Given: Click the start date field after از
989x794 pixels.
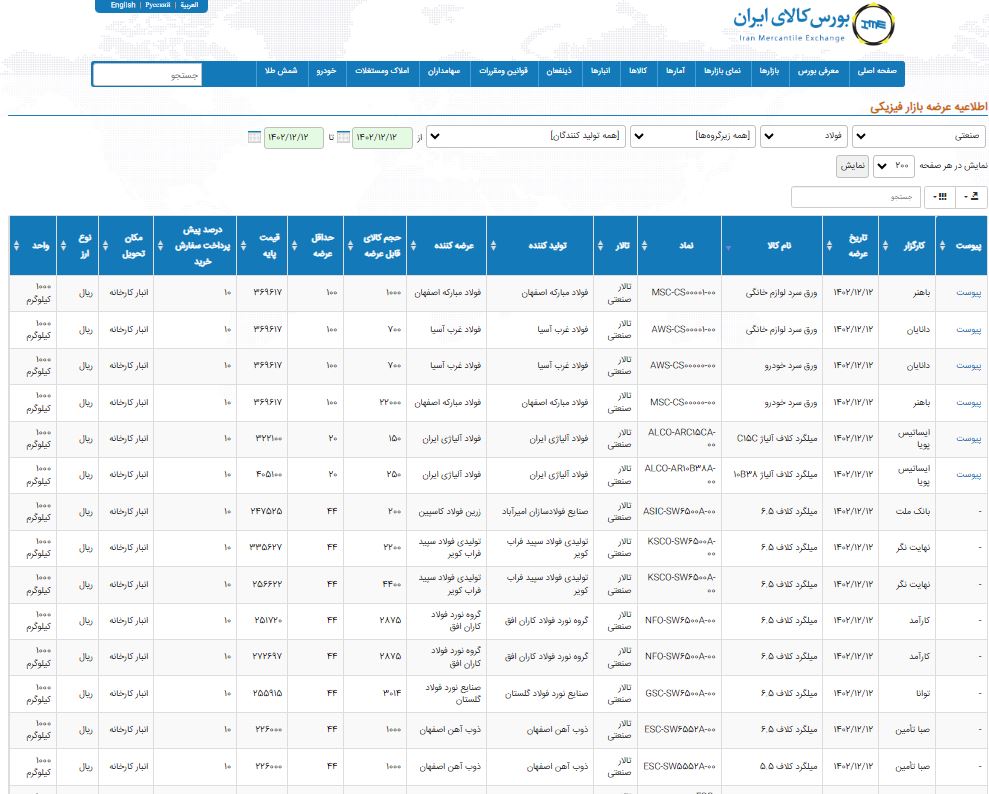Looking at the screenshot, I should click(382, 137).
